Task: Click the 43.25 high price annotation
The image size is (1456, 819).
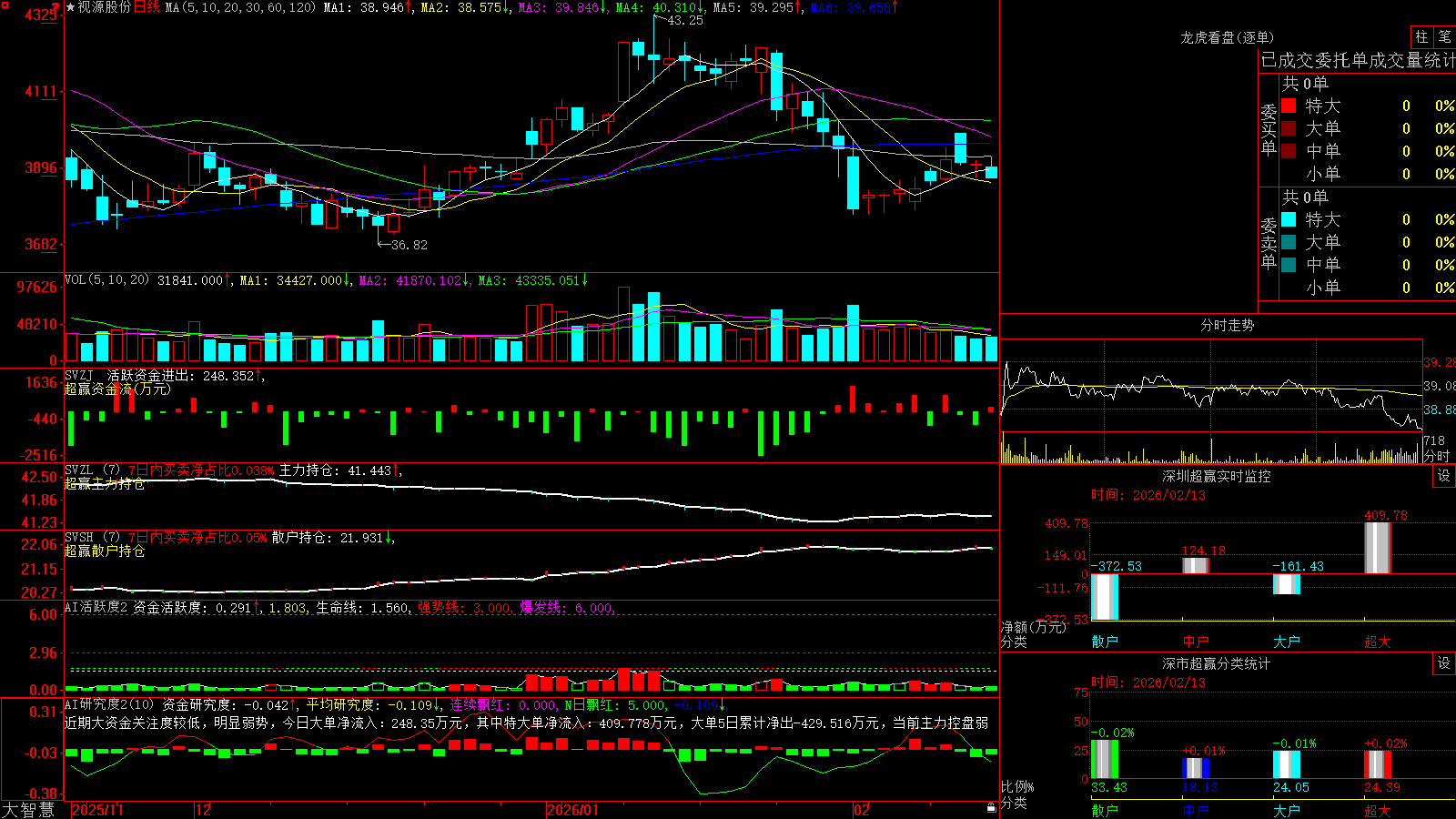Action: pos(684,20)
